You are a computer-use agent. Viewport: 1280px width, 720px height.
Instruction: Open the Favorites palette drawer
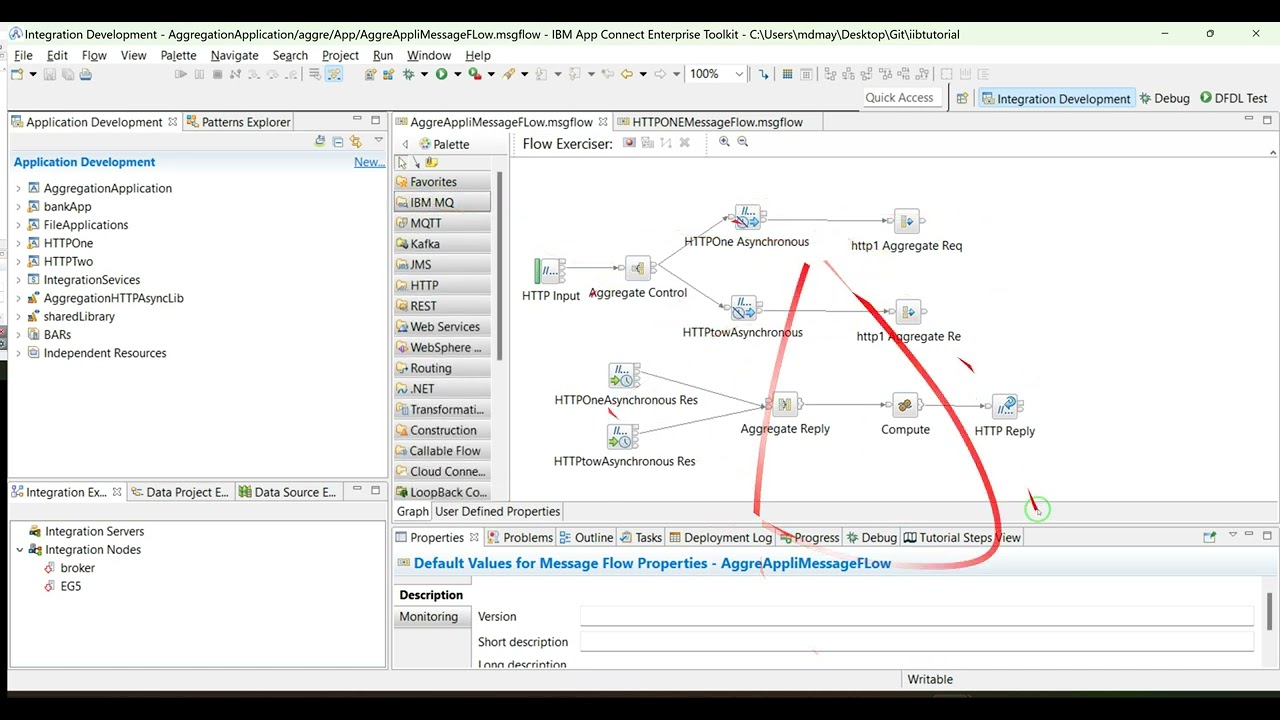pyautogui.click(x=442, y=182)
